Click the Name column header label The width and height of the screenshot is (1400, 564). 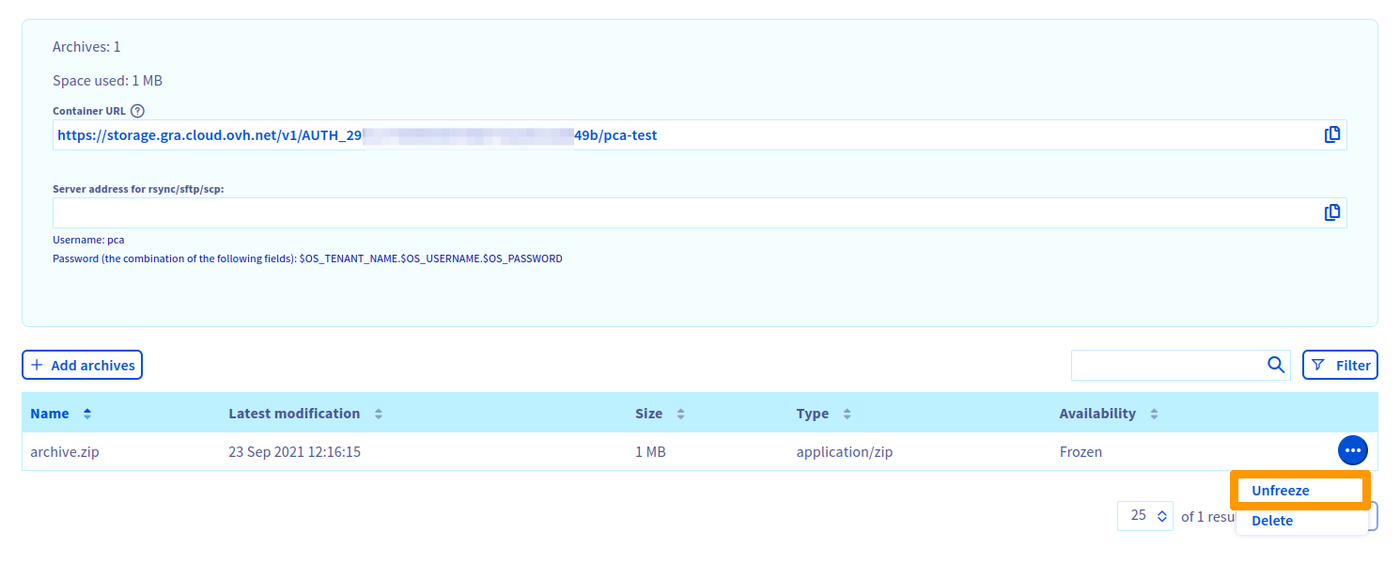pos(50,414)
